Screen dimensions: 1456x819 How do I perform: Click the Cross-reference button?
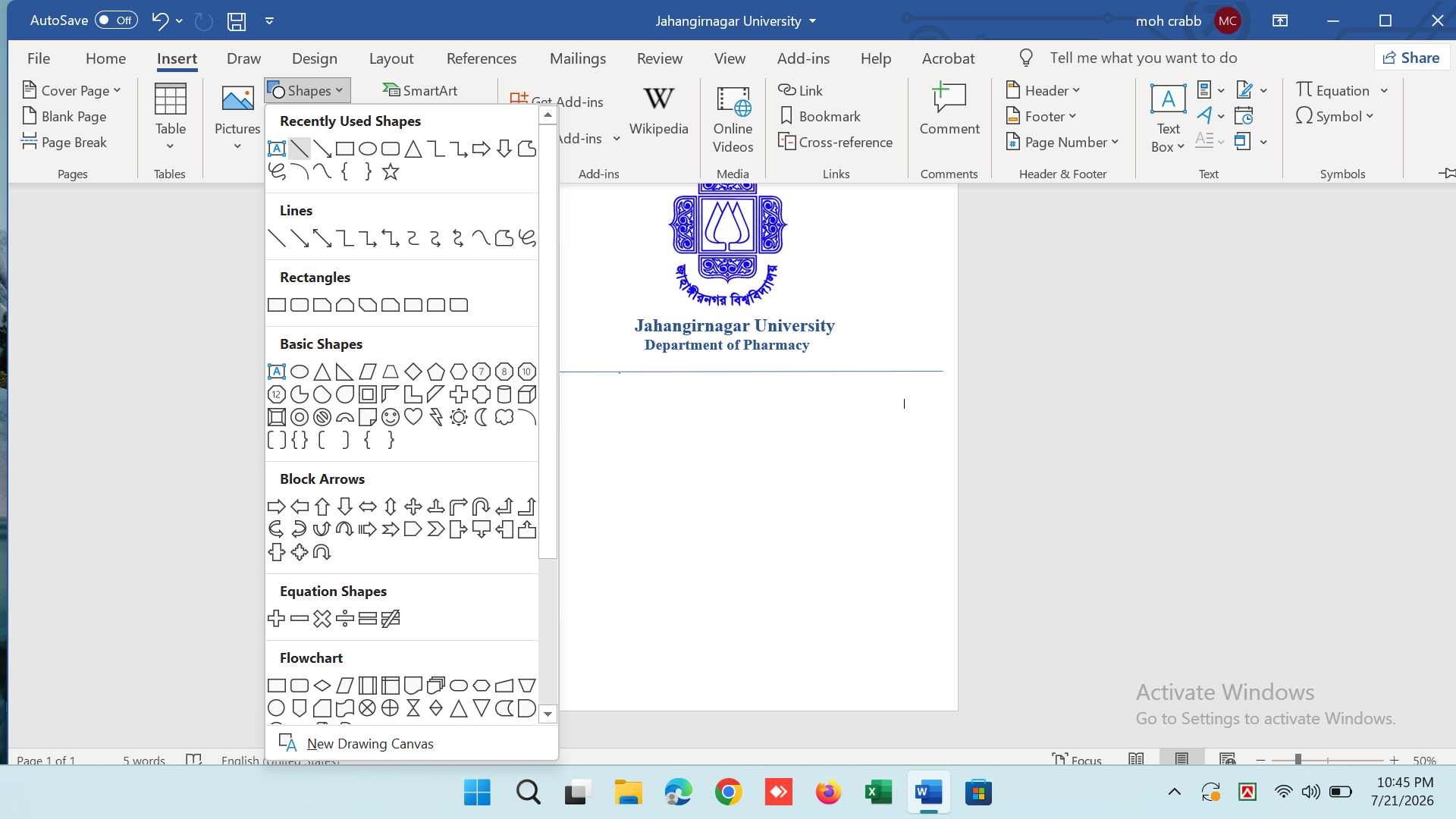(x=836, y=142)
